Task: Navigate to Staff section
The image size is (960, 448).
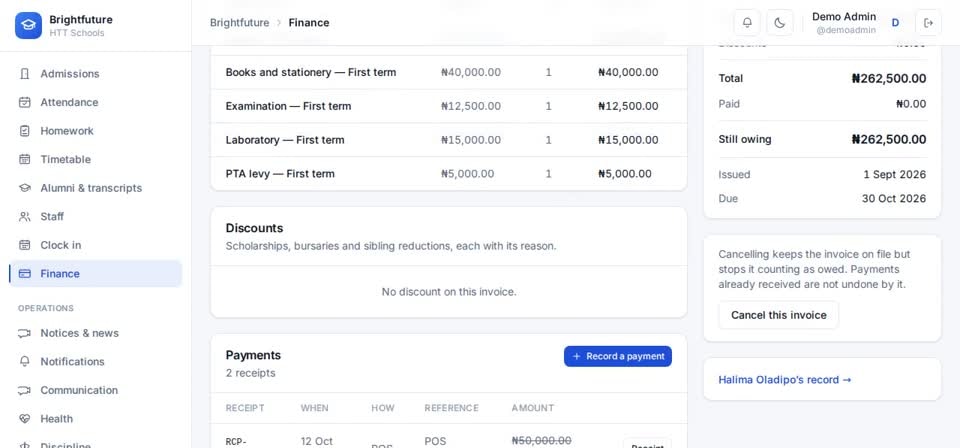Action: click(96, 217)
